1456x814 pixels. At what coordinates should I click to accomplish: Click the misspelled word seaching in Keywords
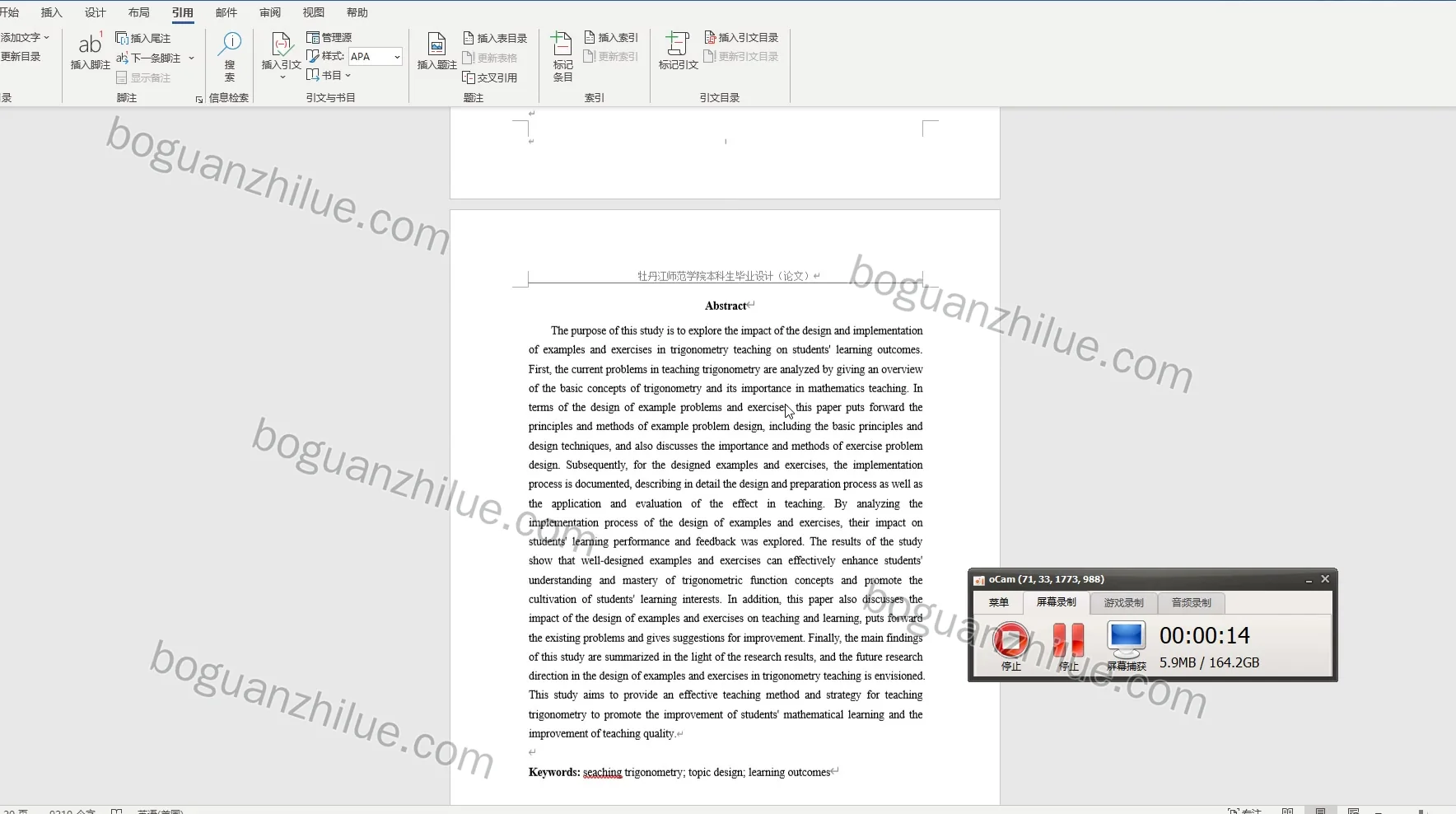pyautogui.click(x=602, y=773)
